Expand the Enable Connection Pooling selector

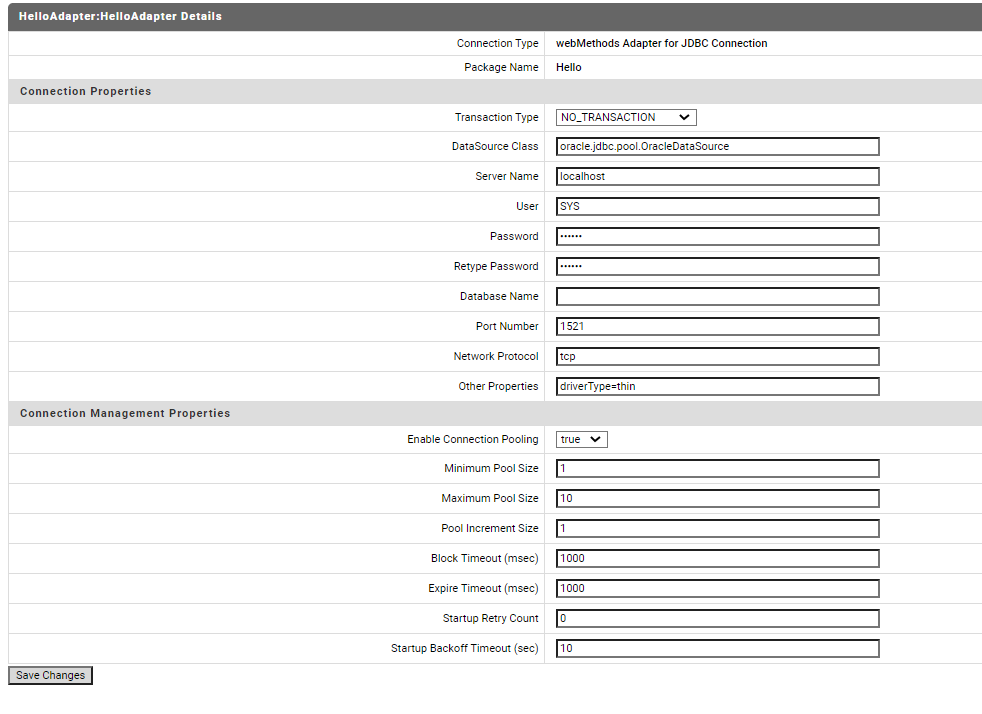point(581,439)
